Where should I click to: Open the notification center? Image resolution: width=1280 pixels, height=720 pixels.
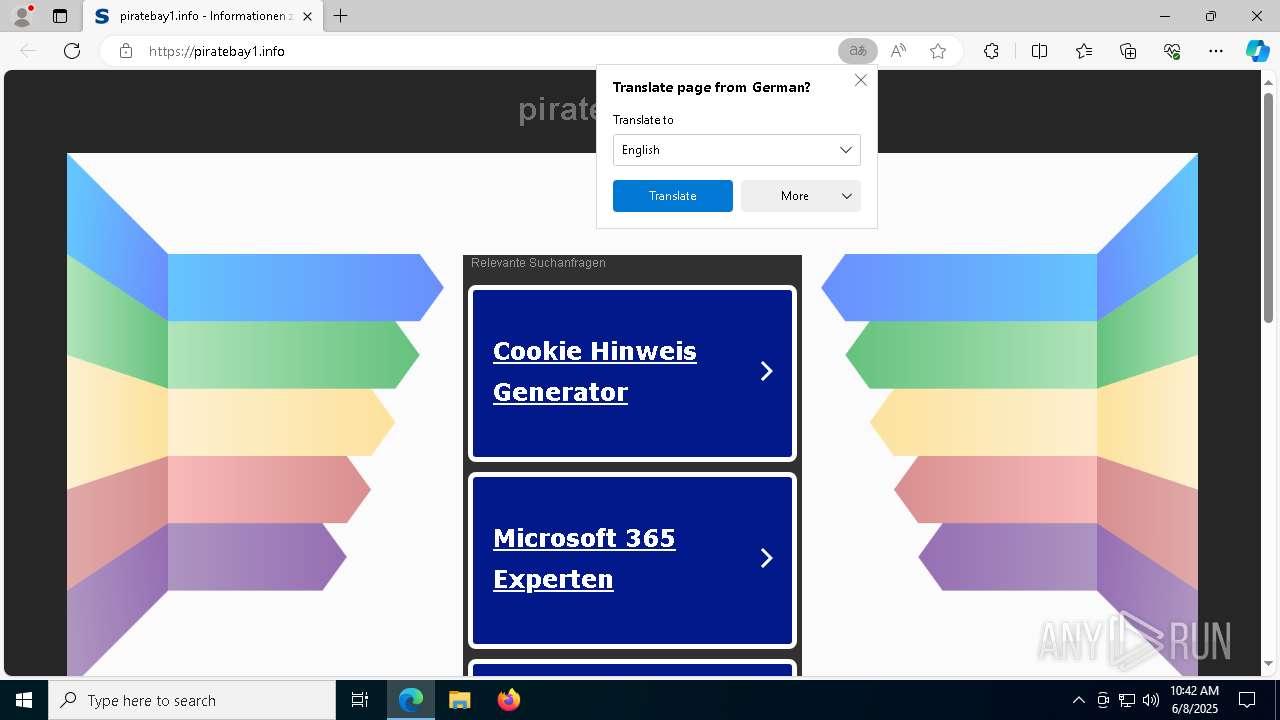1247,700
